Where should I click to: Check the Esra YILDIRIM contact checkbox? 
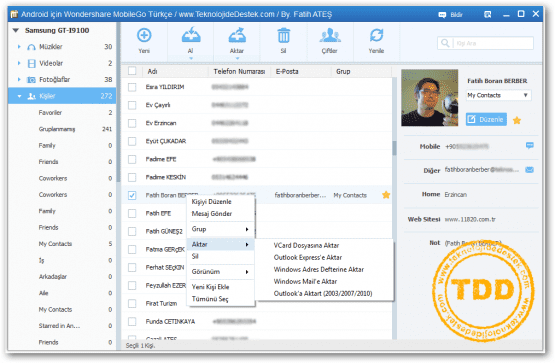132,87
